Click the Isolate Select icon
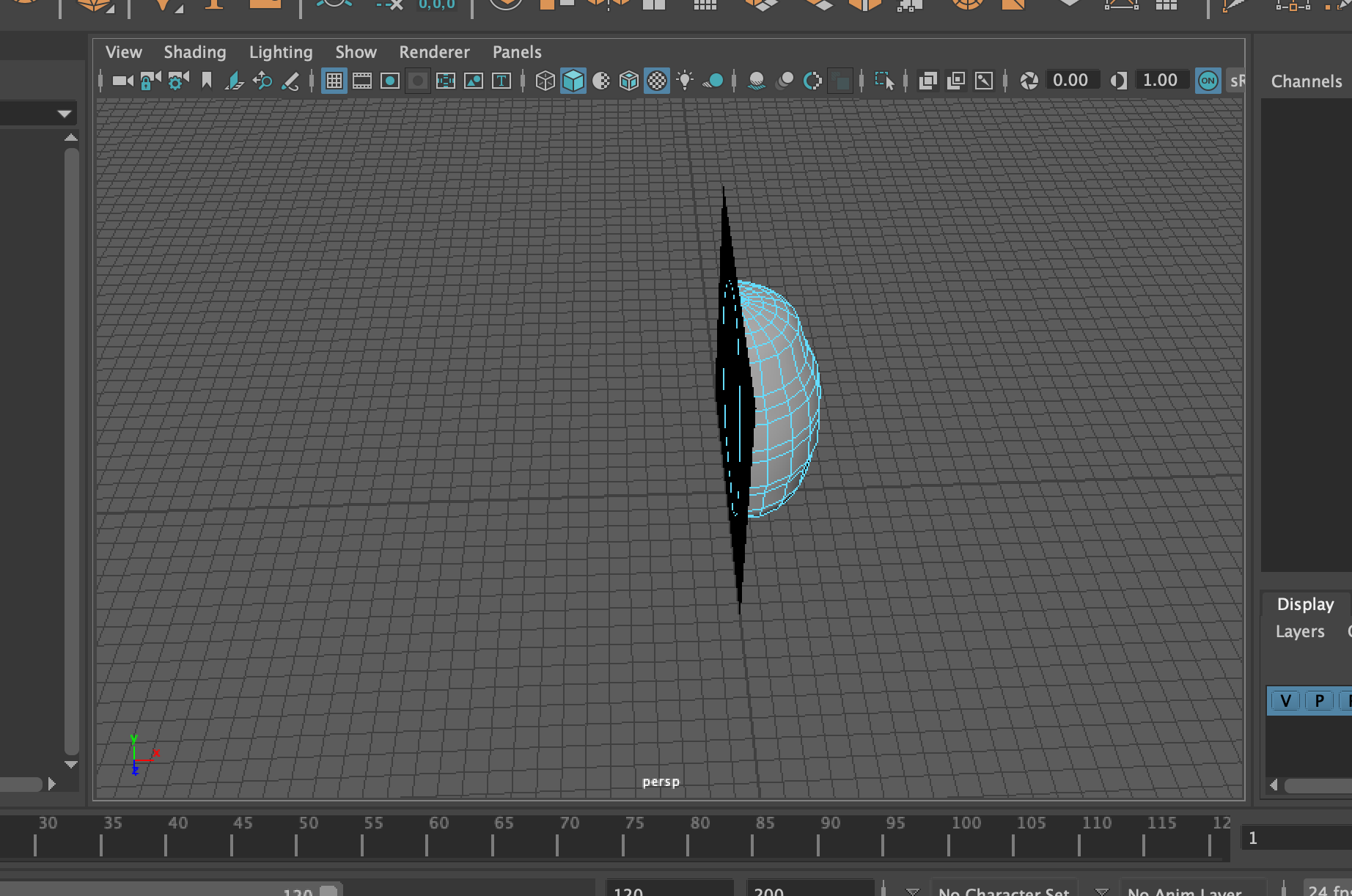1352x896 pixels. tap(884, 81)
